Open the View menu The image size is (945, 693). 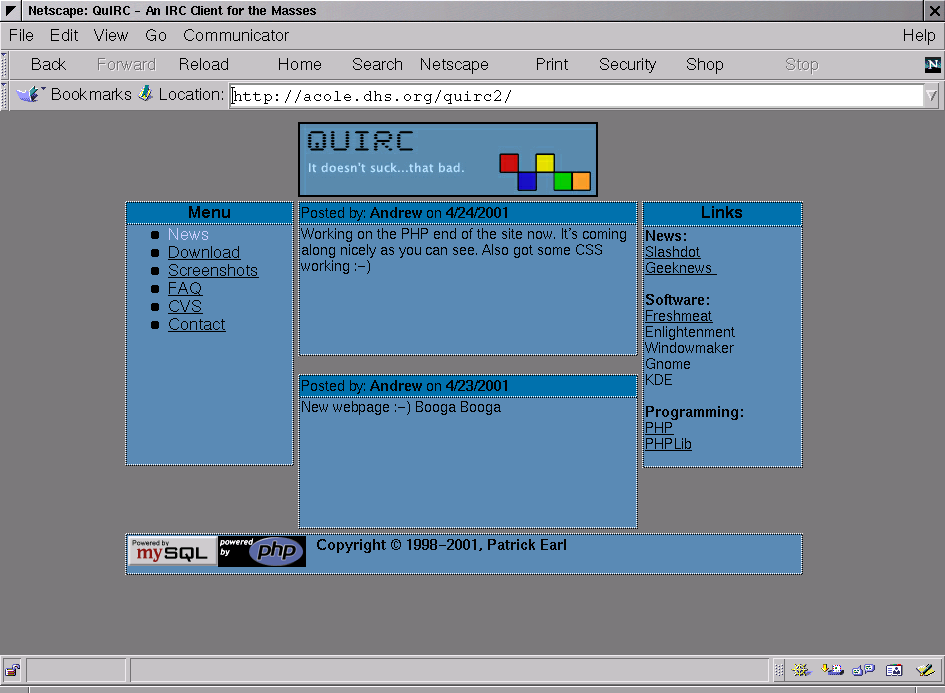tap(111, 35)
